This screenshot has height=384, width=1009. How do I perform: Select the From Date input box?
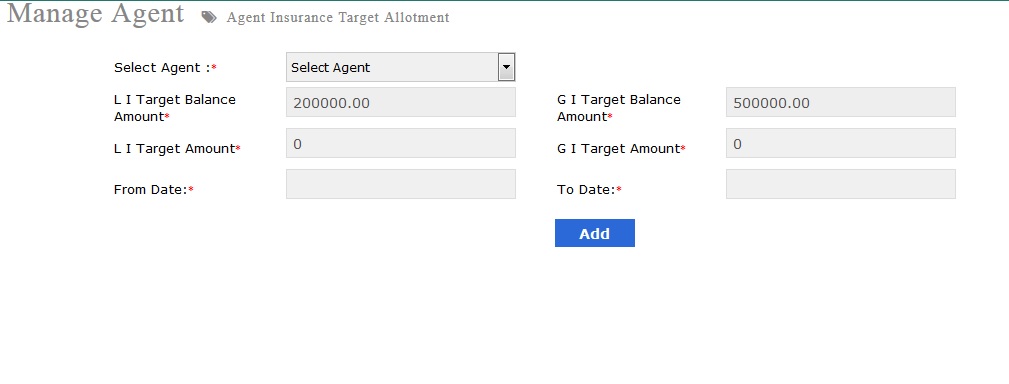400,184
